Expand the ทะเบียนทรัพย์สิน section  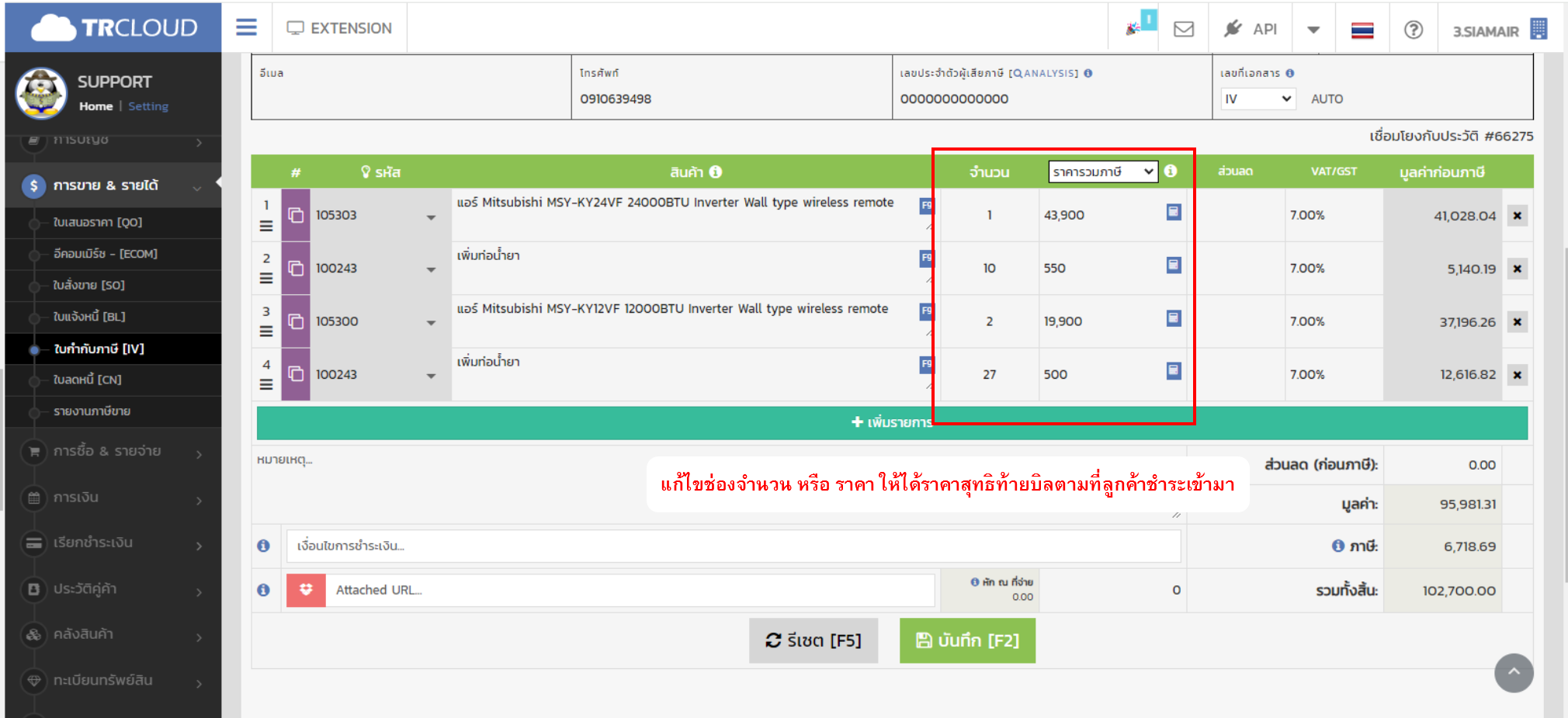point(113,681)
